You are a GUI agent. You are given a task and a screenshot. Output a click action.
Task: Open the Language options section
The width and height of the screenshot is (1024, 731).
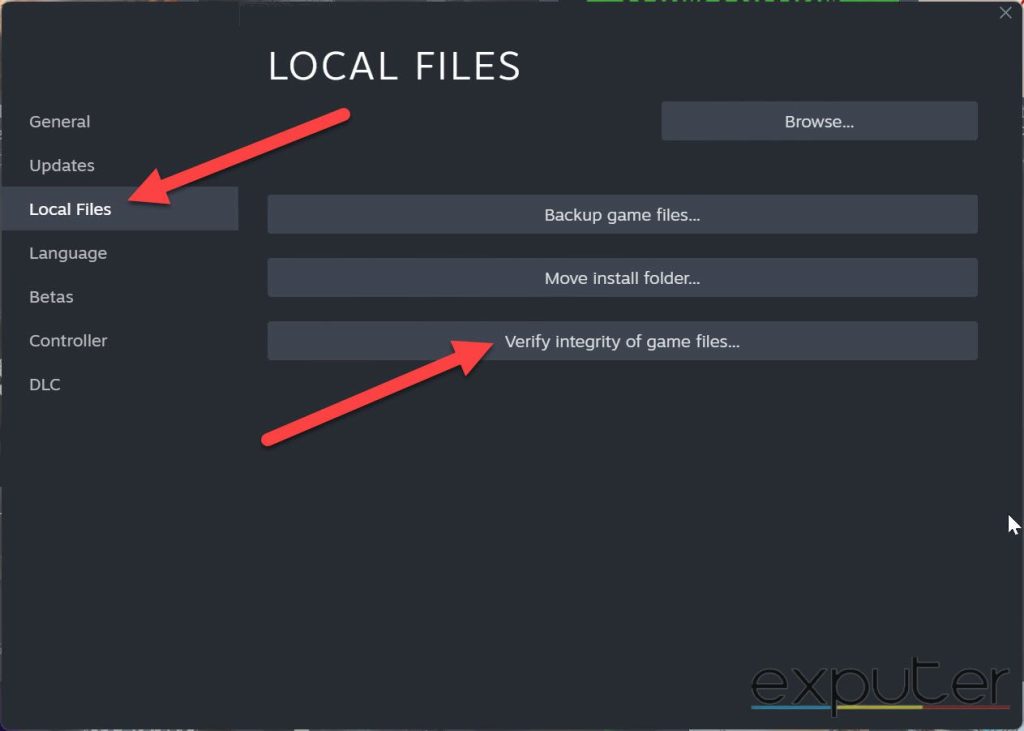click(67, 253)
